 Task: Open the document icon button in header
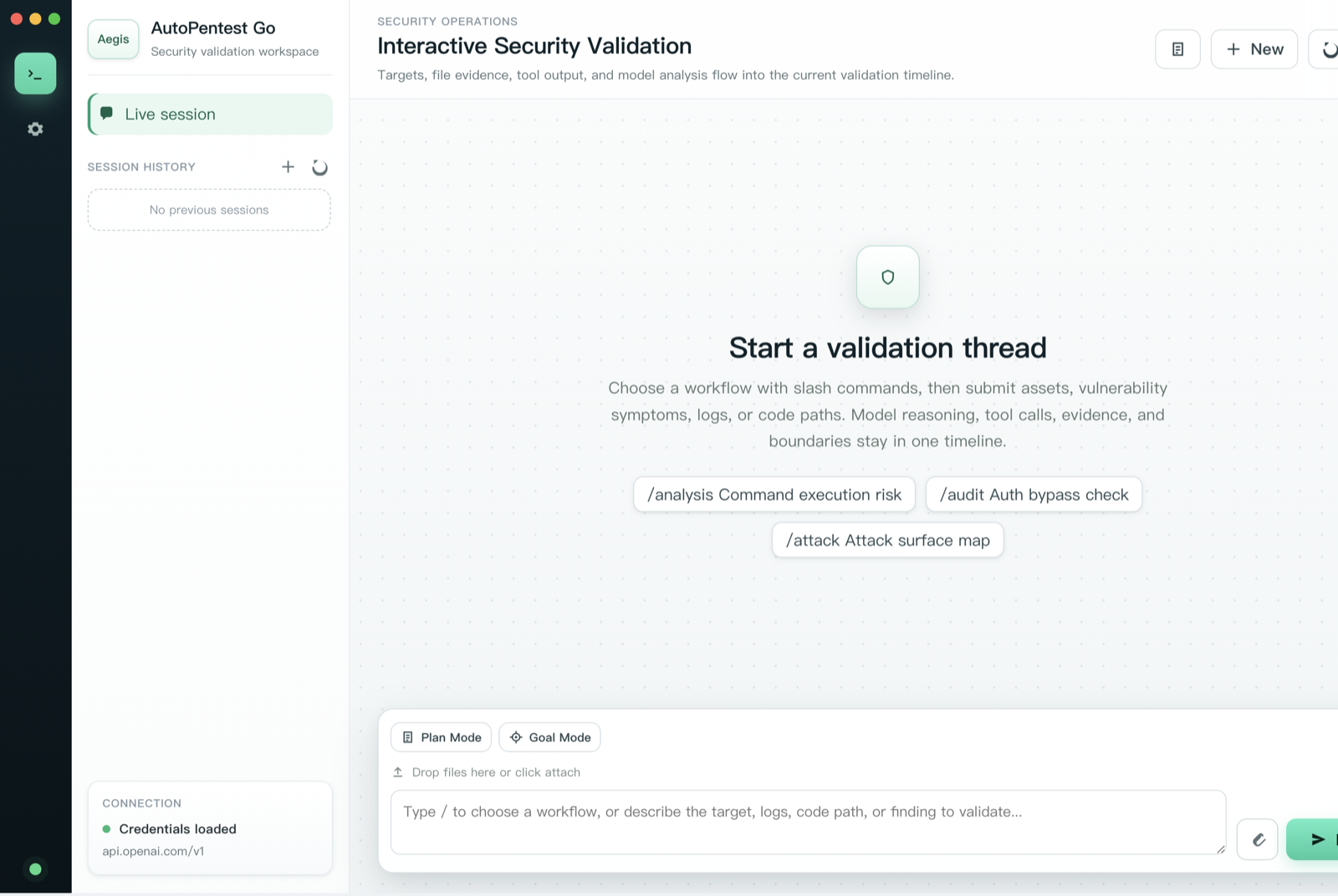click(1177, 49)
